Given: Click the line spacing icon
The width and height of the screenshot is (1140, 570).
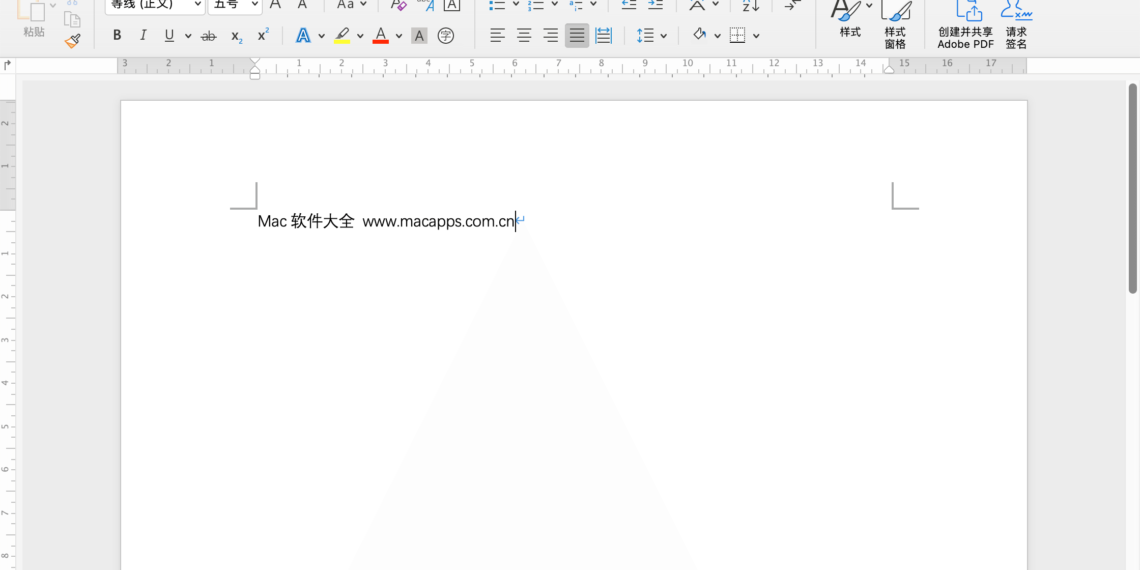Looking at the screenshot, I should pos(645,35).
